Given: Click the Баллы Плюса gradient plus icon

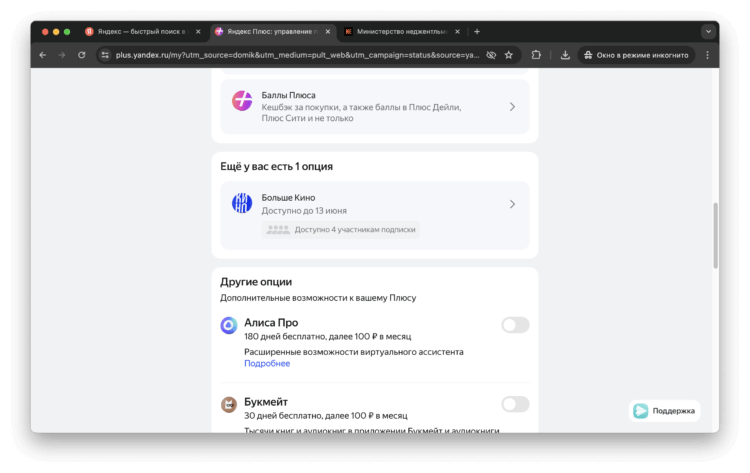Looking at the screenshot, I should (x=242, y=101).
